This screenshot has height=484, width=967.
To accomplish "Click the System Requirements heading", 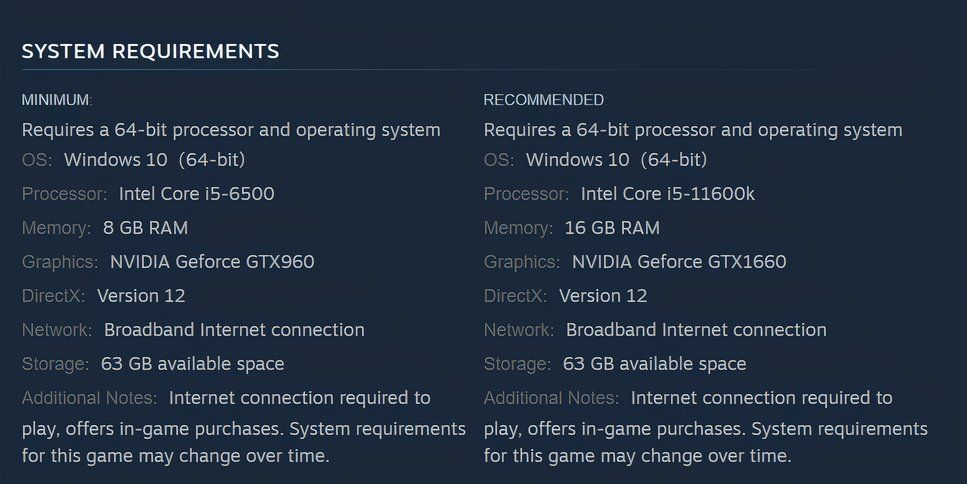I will (x=150, y=51).
